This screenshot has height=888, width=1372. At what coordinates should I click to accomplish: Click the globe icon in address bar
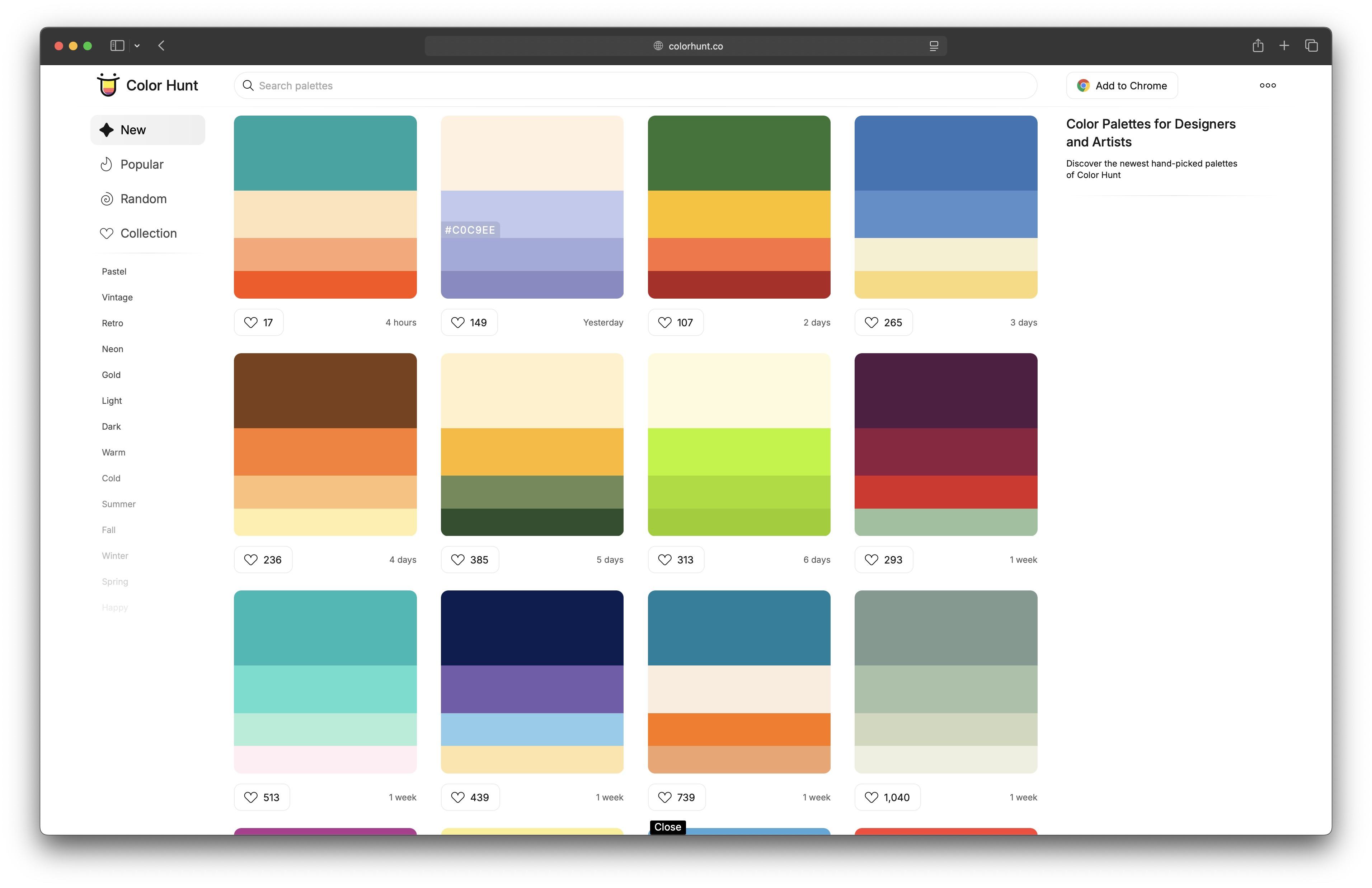pos(658,46)
